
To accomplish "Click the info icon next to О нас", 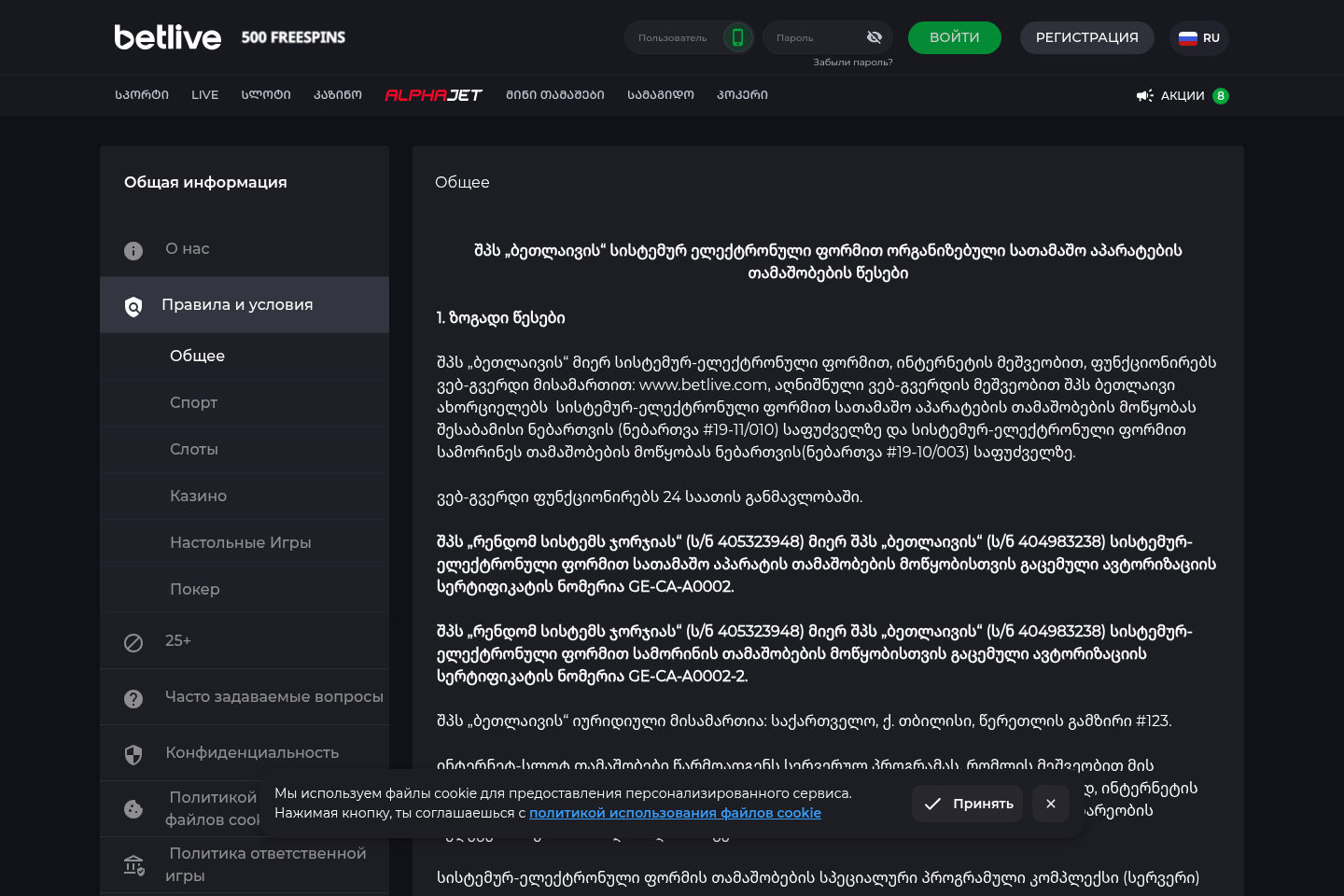I will tap(133, 250).
